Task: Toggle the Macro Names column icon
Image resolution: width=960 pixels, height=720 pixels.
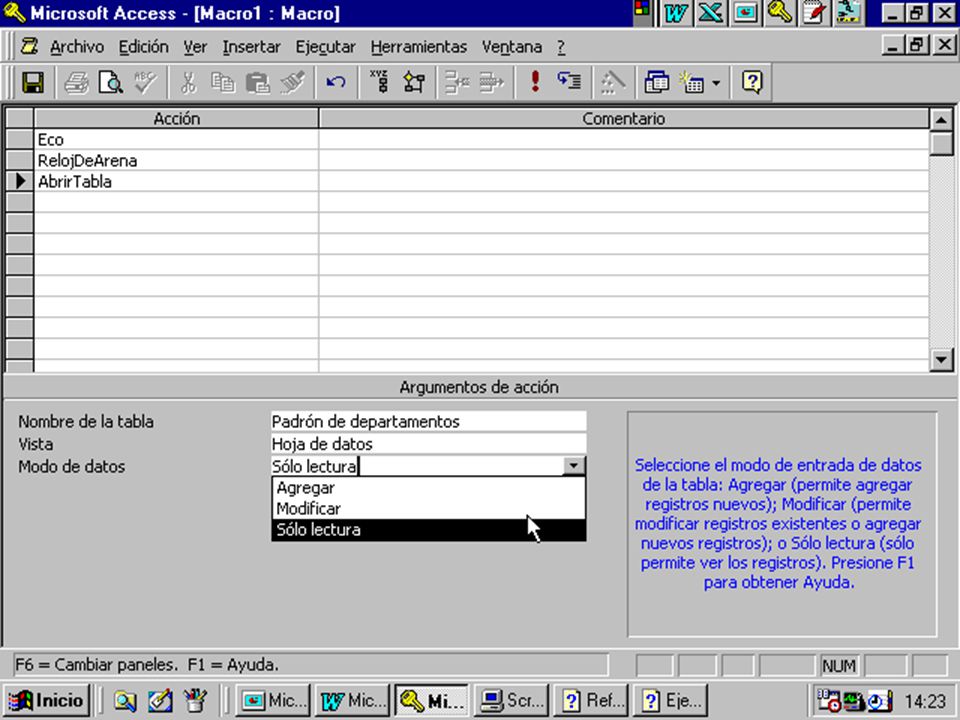Action: [379, 82]
